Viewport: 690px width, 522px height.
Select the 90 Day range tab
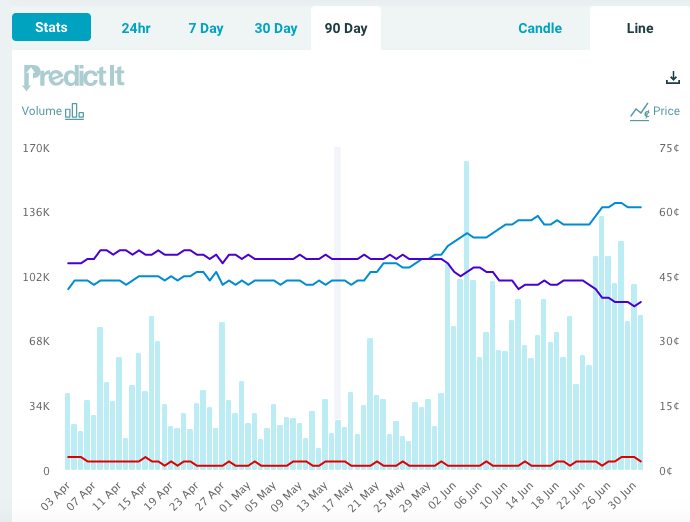[346, 28]
